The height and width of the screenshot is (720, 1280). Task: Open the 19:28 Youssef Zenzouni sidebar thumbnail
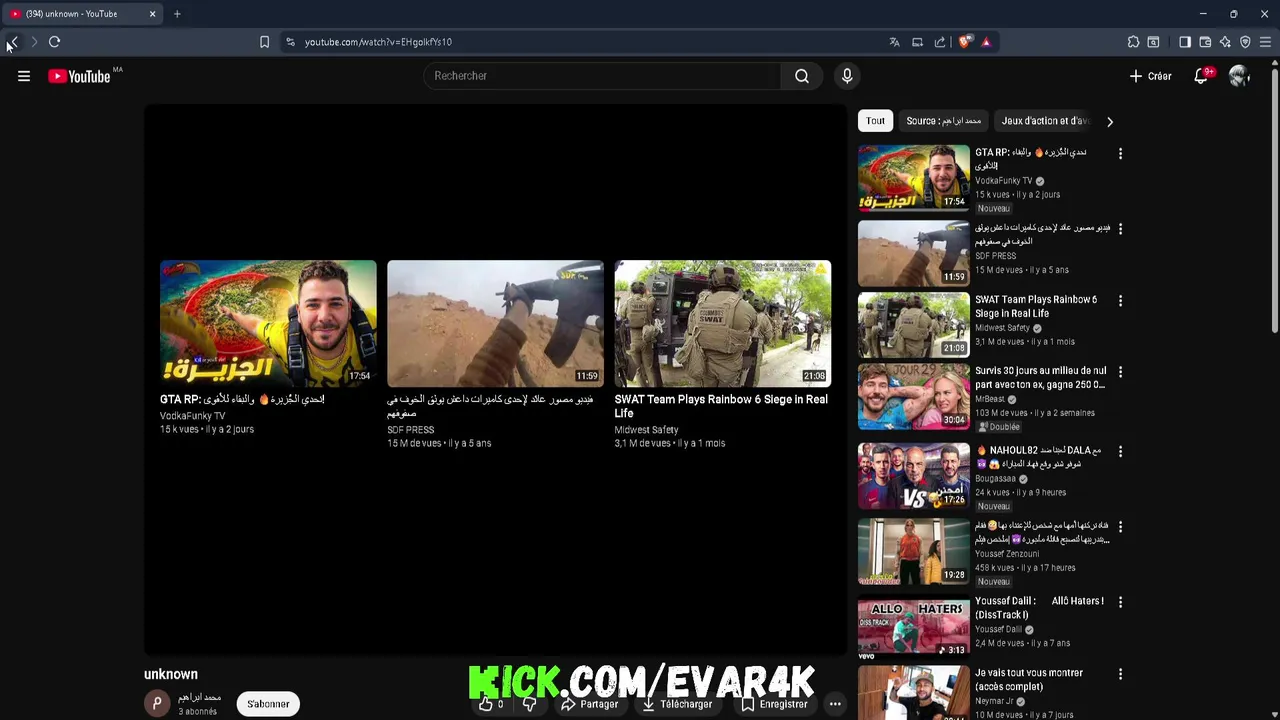(914, 552)
